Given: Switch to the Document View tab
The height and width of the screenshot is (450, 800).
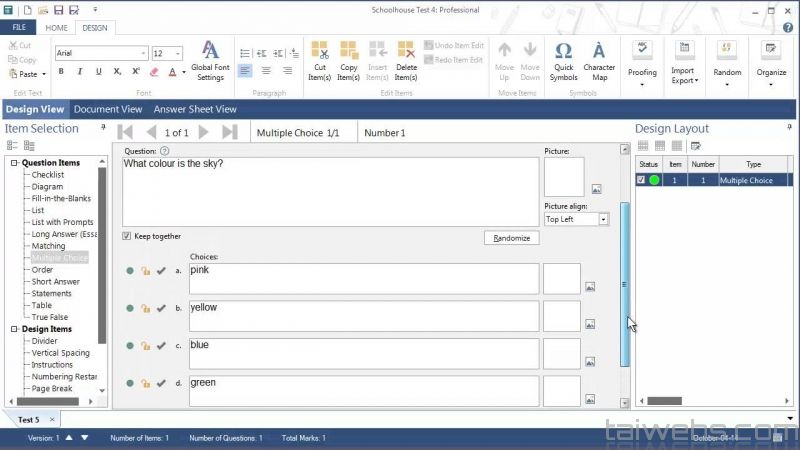Looking at the screenshot, I should click(108, 109).
